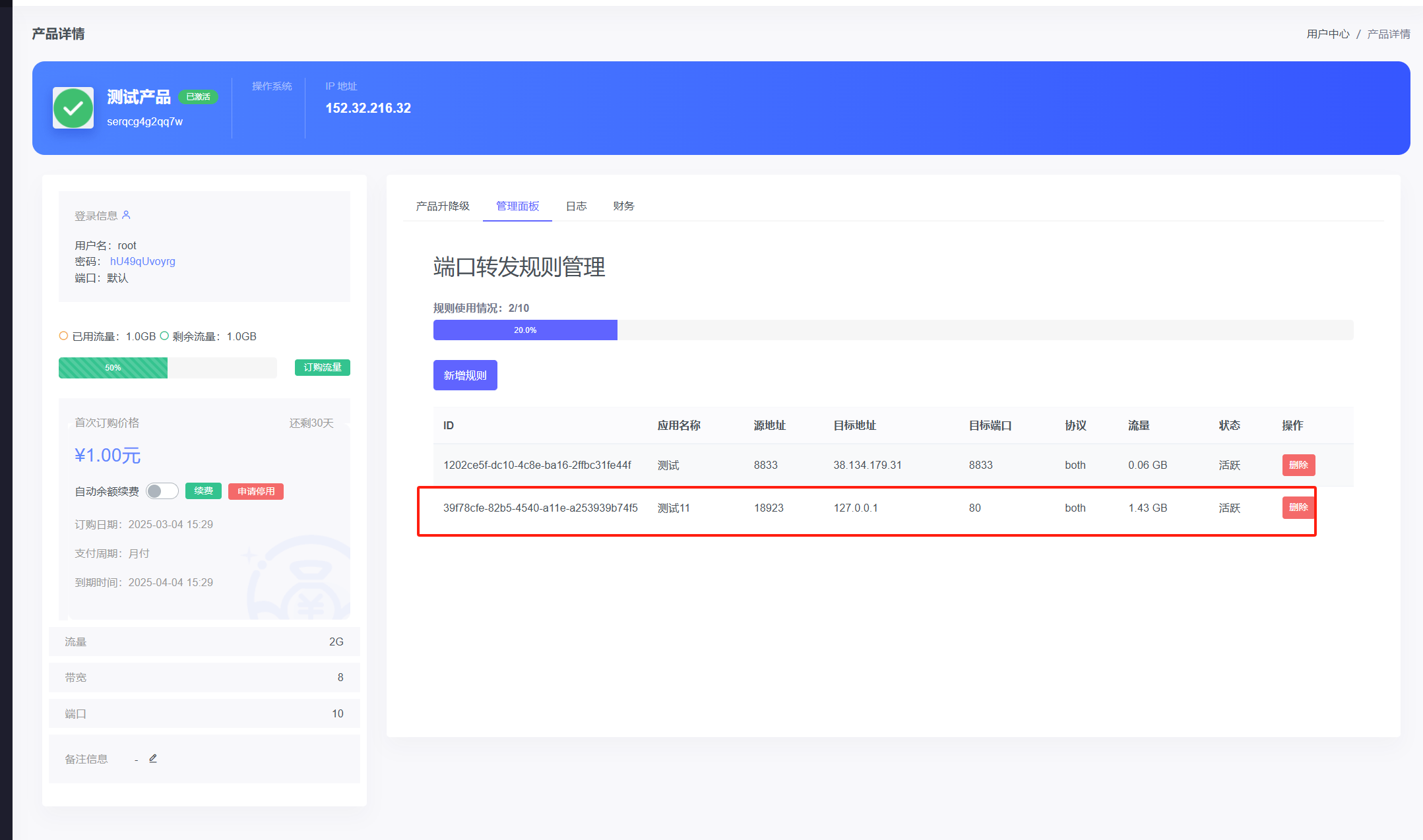Click the green 续费 button
Screen dimensions: 1423x840
click(x=203, y=491)
